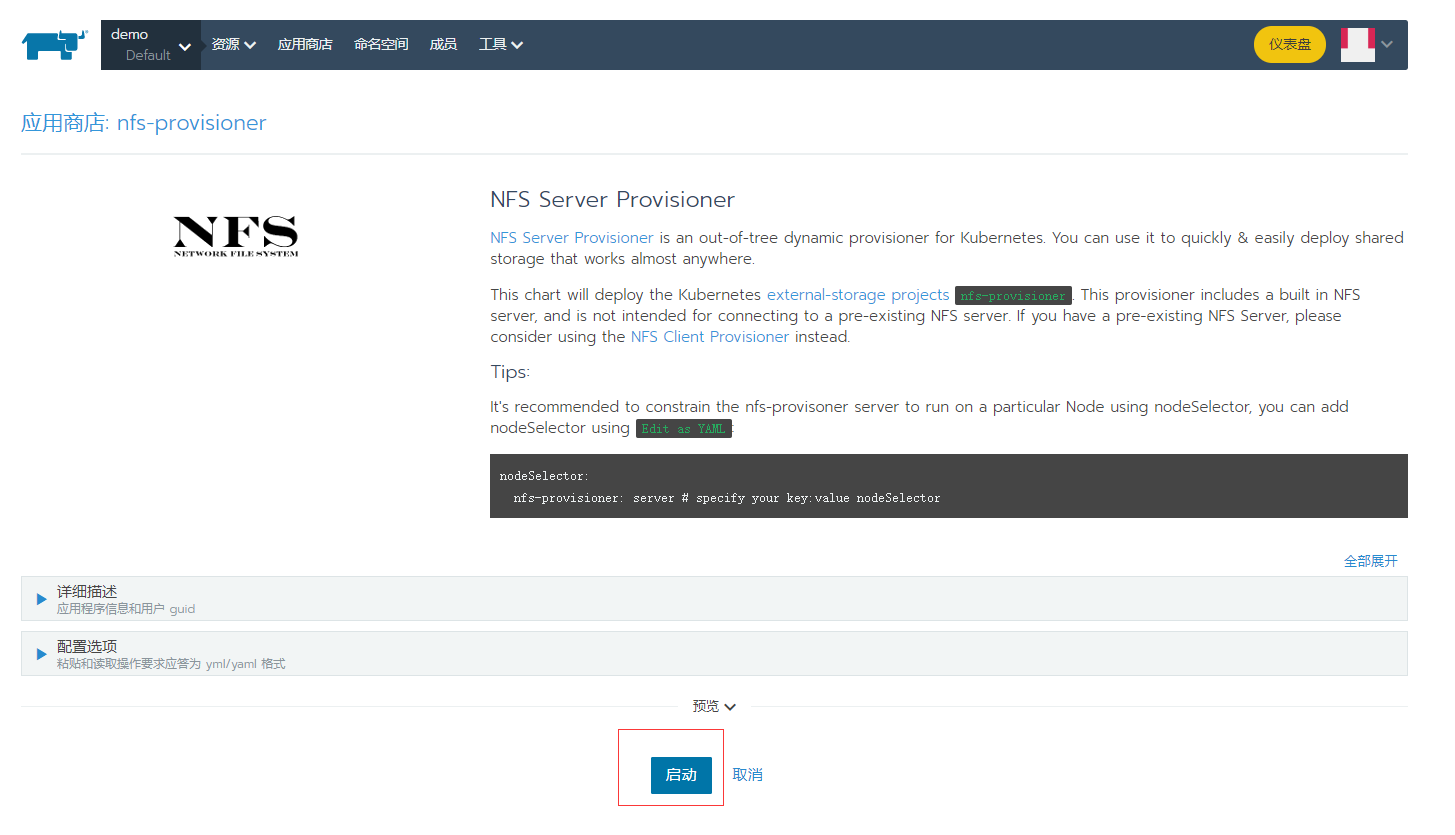Viewport: 1455px width, 835px height.
Task: Expand the 配置选项 section
Action: click(x=714, y=653)
